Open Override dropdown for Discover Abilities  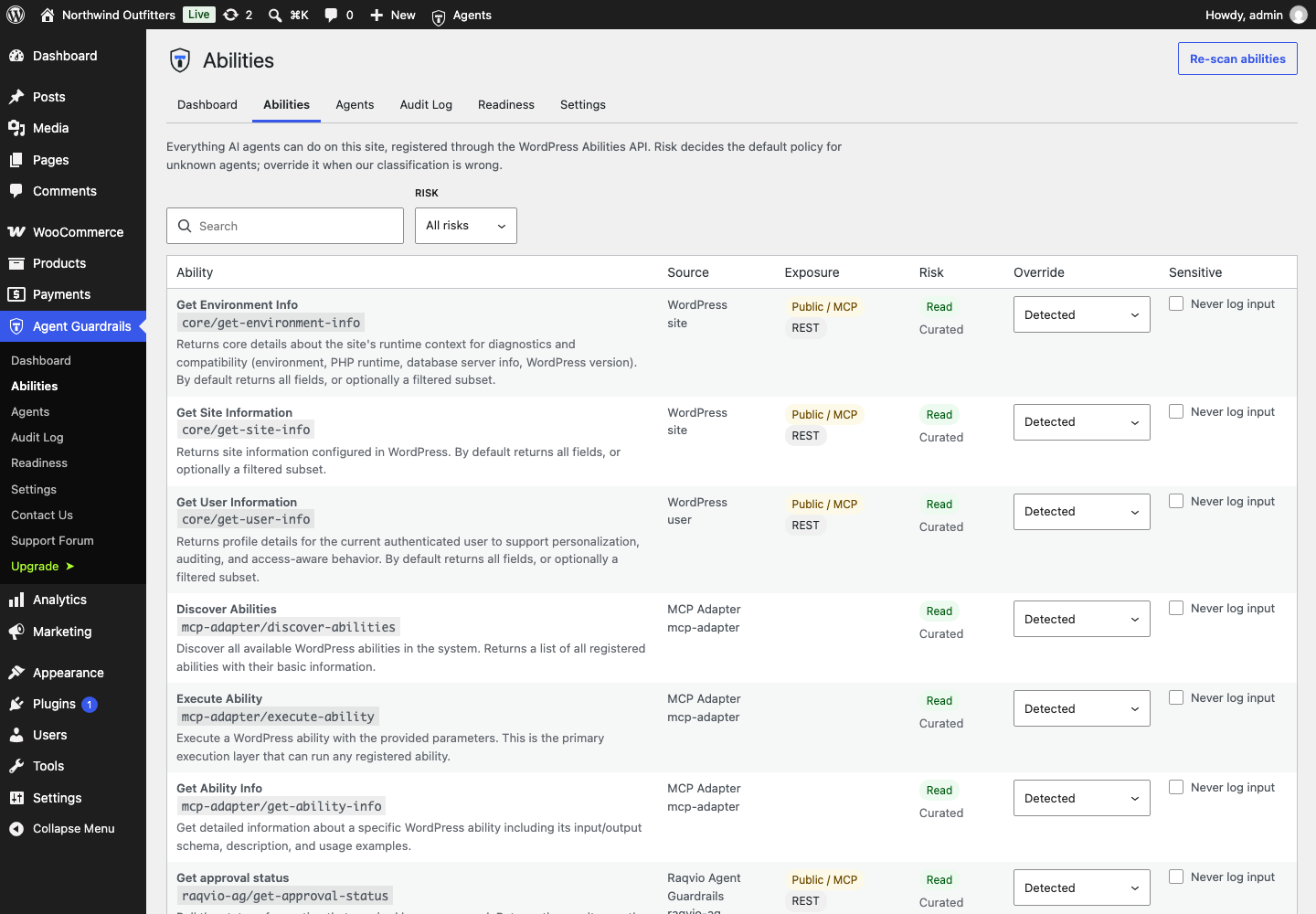[1081, 619]
